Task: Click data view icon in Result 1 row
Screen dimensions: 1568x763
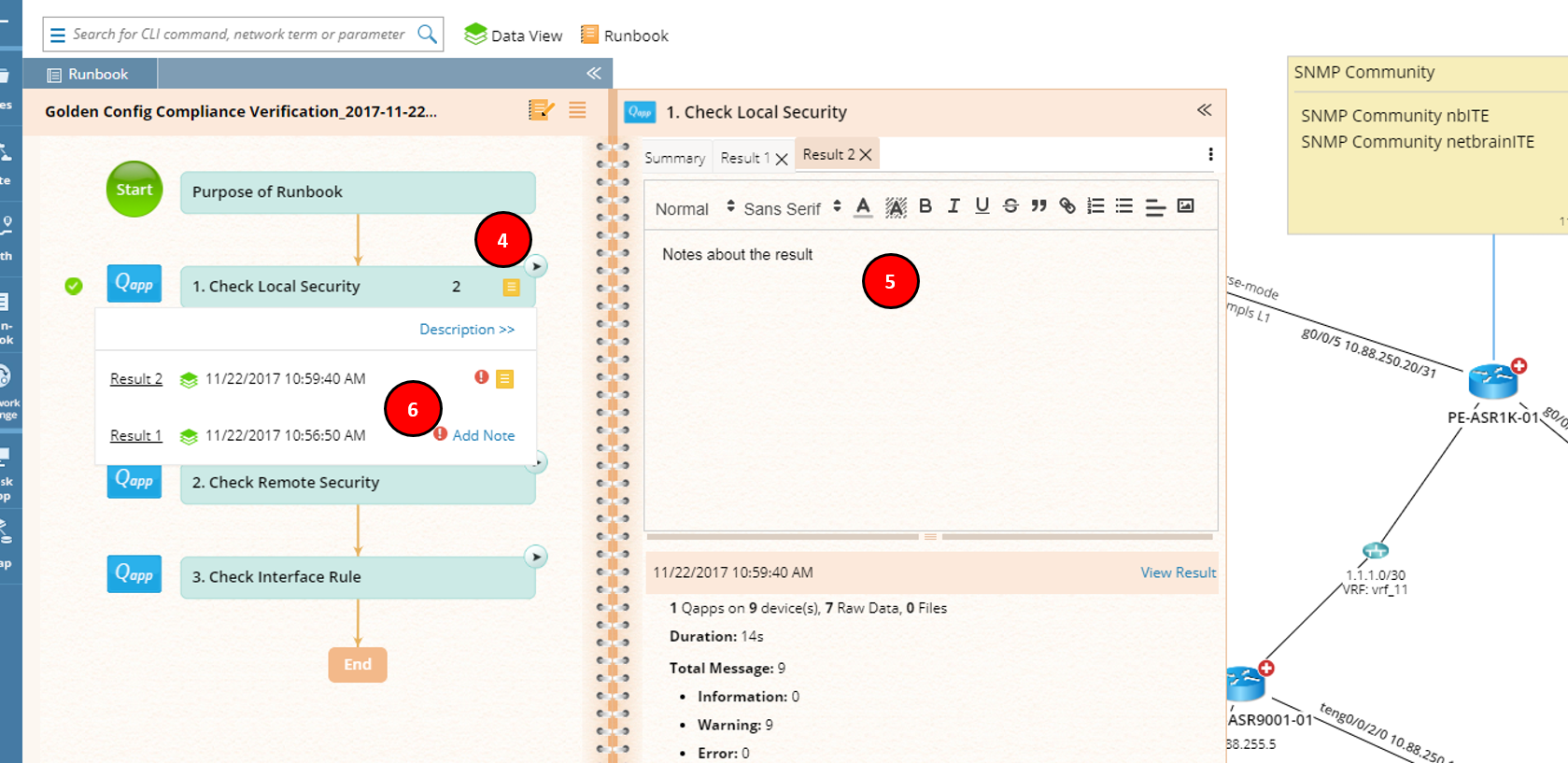Action: [x=189, y=436]
